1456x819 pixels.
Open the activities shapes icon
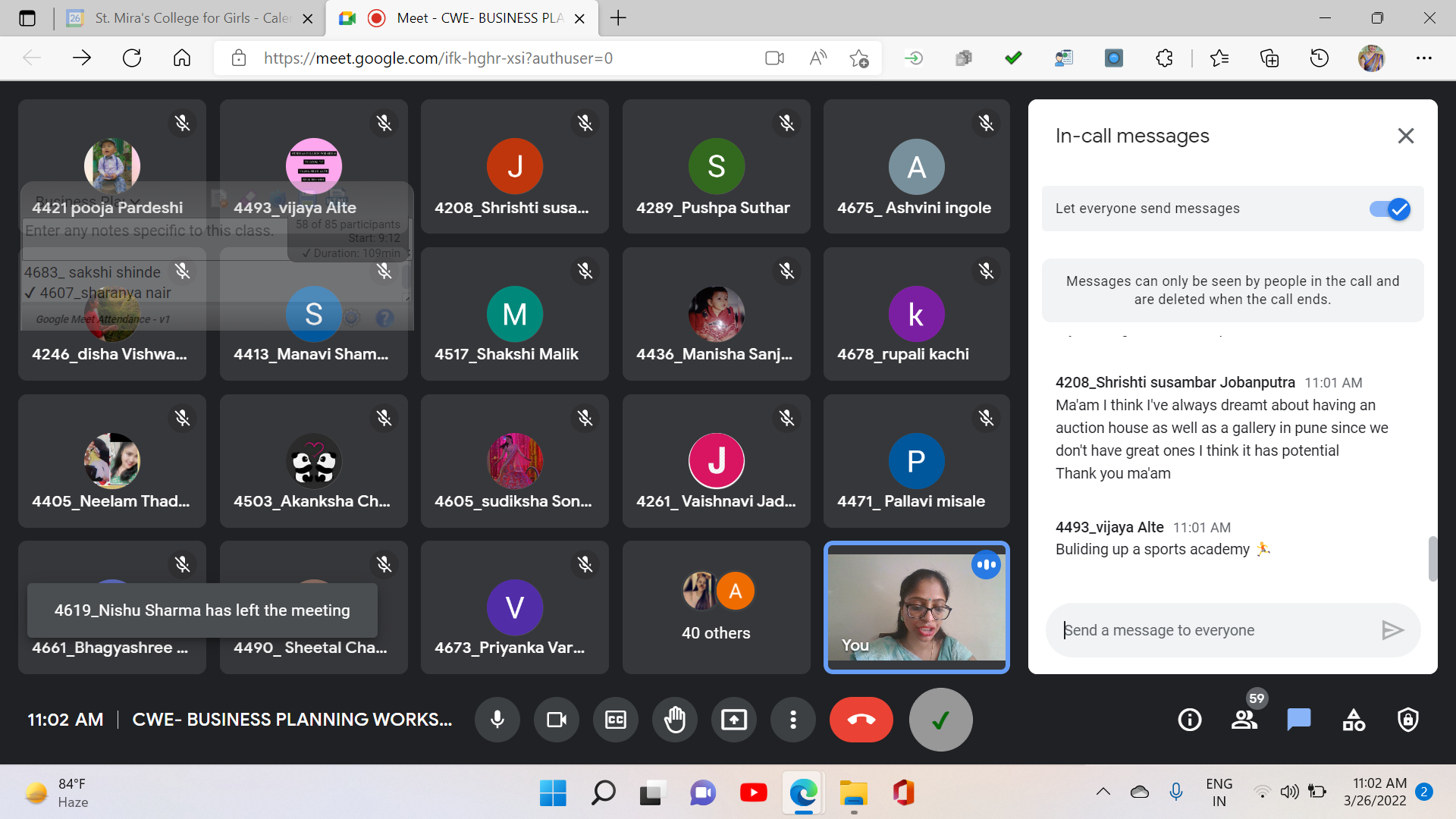pos(1354,720)
